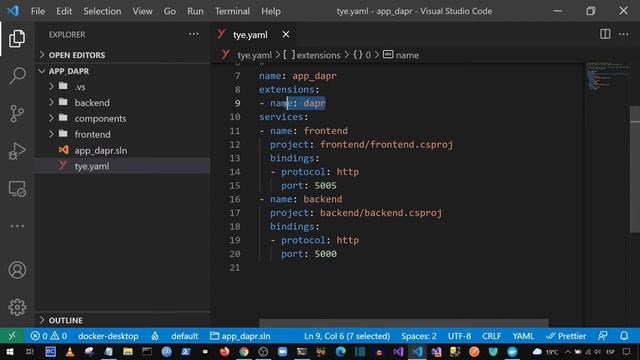Expand the Open Editors section

click(x=122, y=55)
